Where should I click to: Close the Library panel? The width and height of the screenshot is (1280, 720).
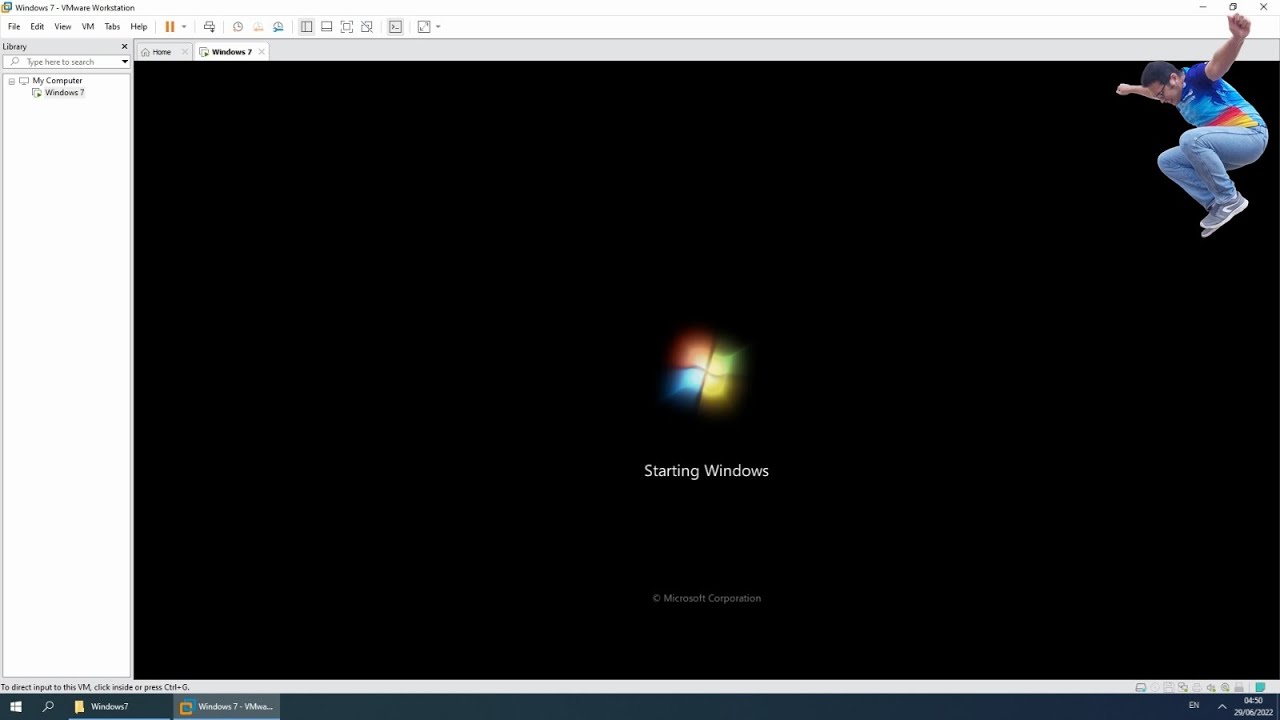click(x=125, y=46)
